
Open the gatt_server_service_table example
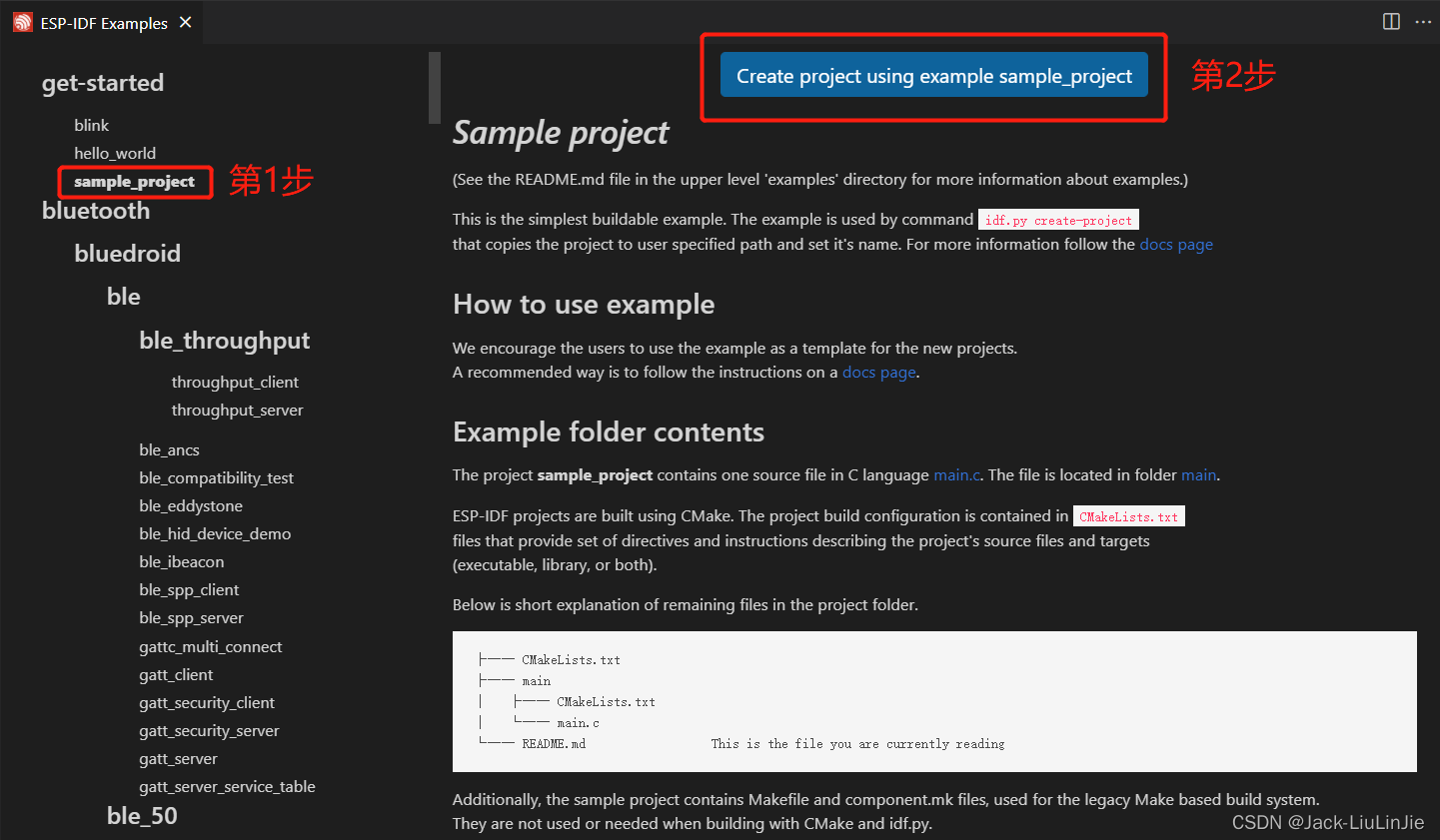click(227, 786)
